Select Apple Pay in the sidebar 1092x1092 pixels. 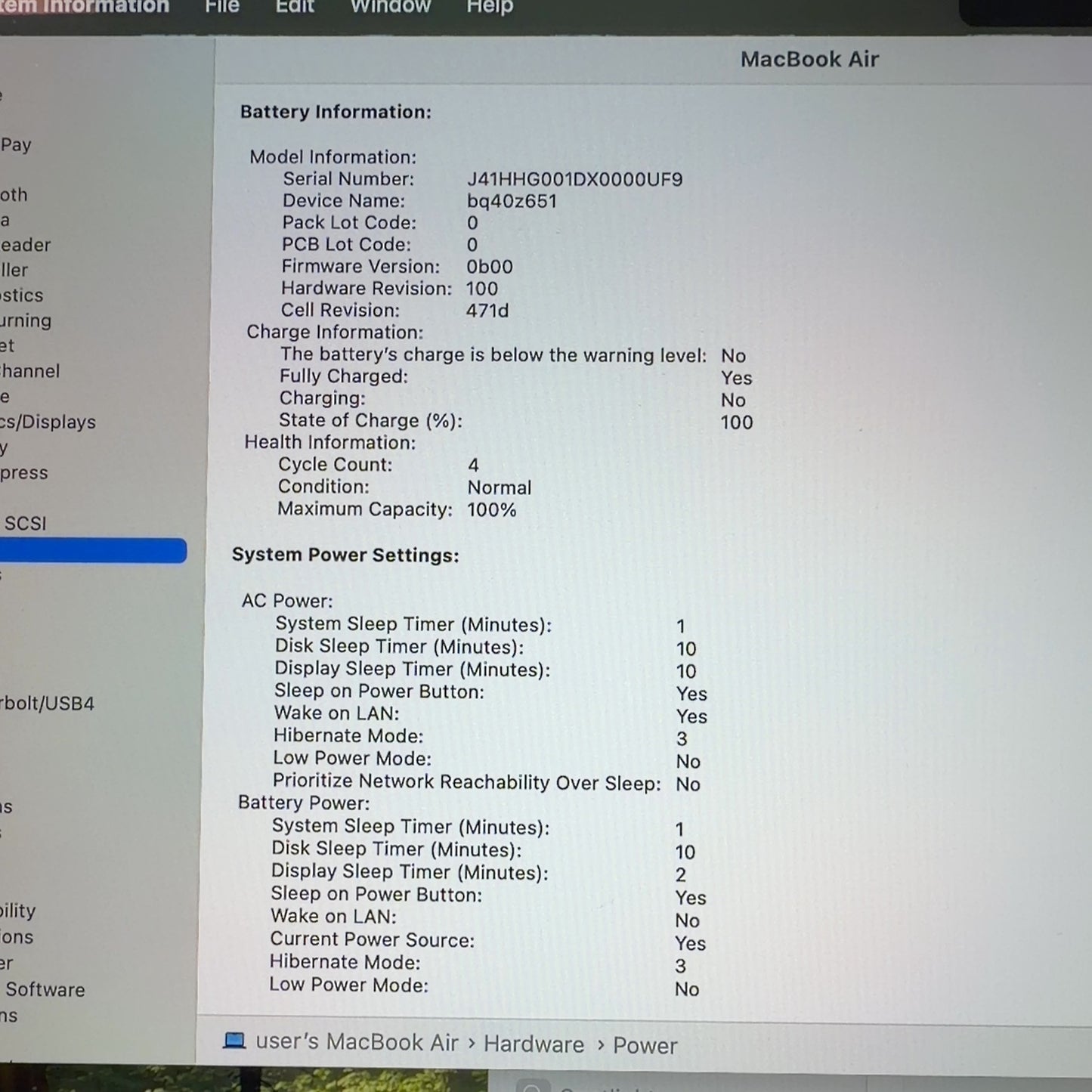[16, 144]
